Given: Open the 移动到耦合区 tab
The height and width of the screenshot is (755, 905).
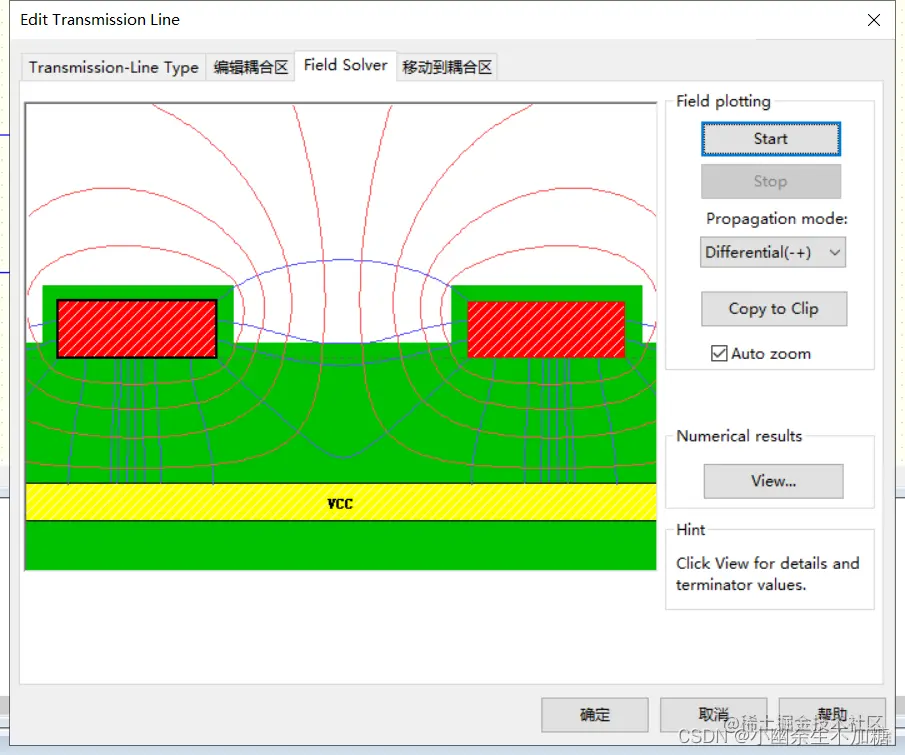Looking at the screenshot, I should tap(447, 68).
